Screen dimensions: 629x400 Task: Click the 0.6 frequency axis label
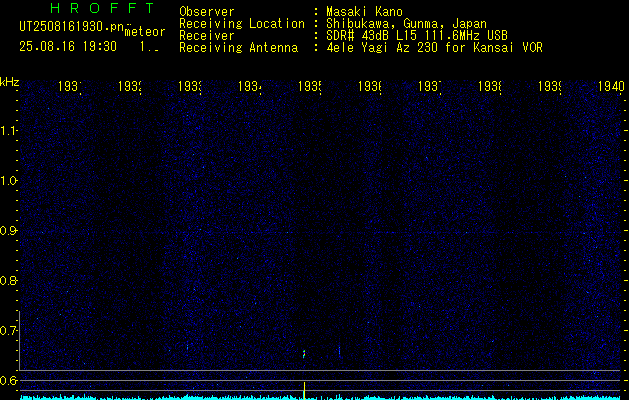(8, 380)
